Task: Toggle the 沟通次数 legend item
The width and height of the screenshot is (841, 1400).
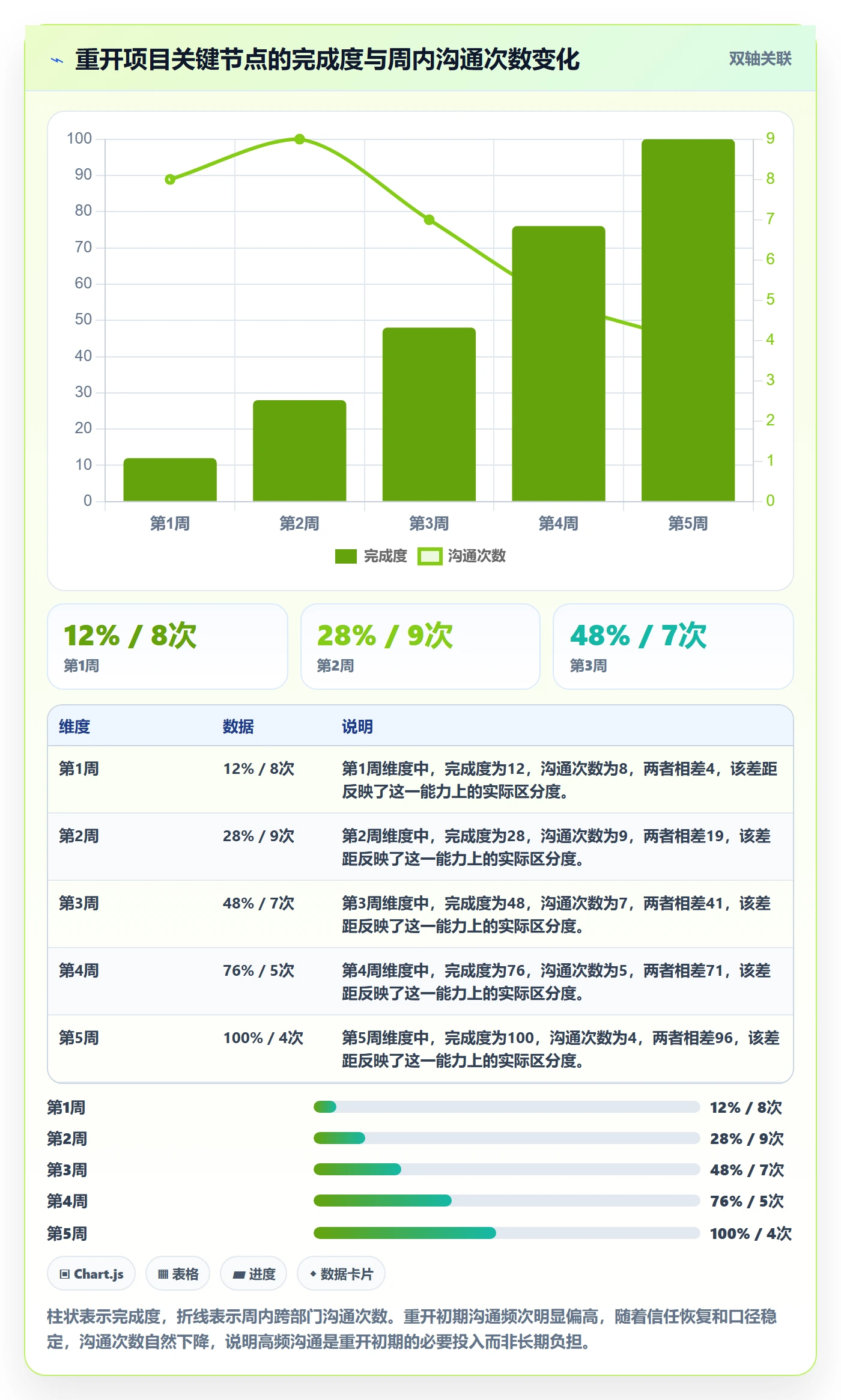Action: coord(462,556)
